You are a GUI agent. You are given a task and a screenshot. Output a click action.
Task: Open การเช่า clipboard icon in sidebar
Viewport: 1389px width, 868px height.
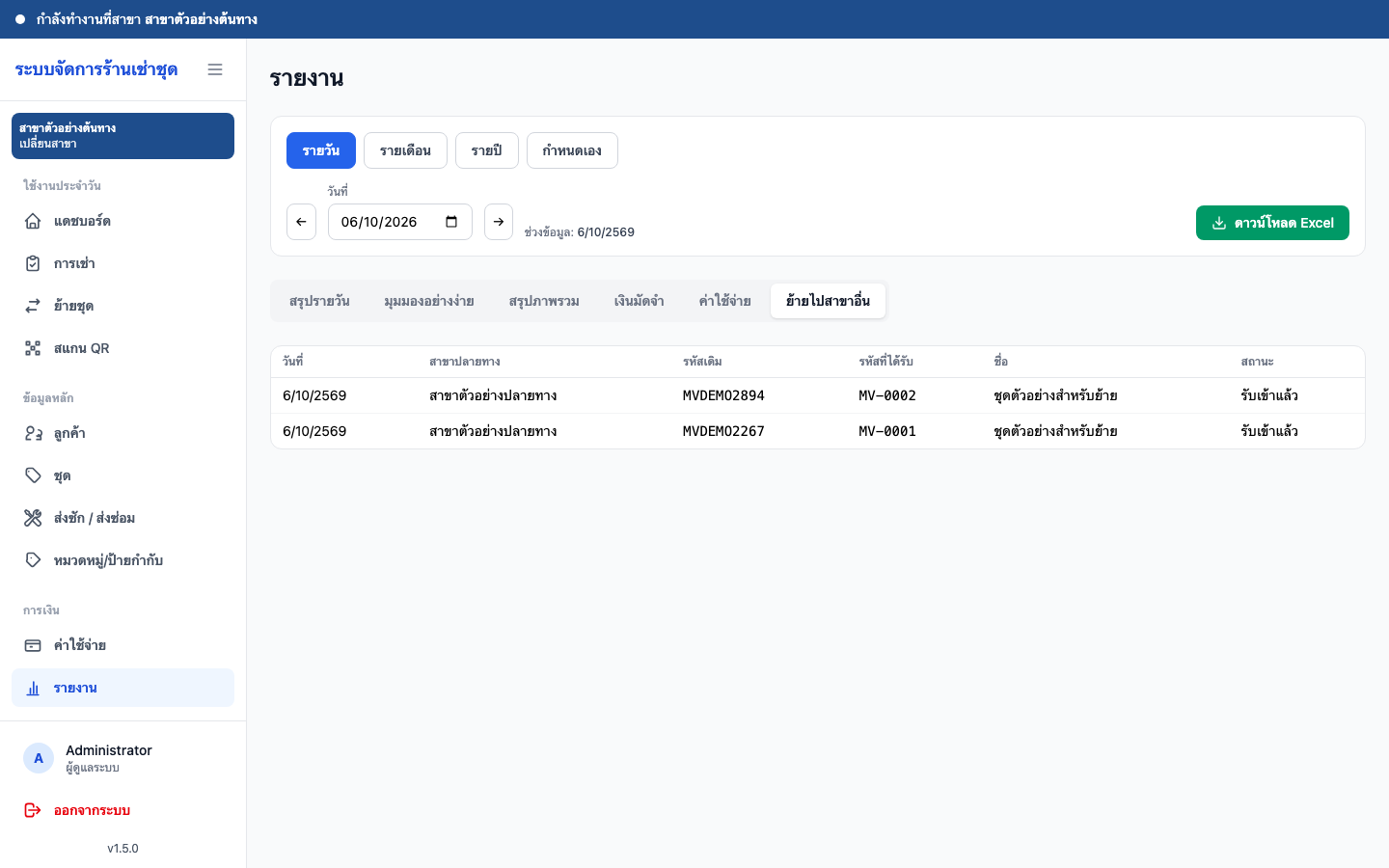tap(33, 263)
